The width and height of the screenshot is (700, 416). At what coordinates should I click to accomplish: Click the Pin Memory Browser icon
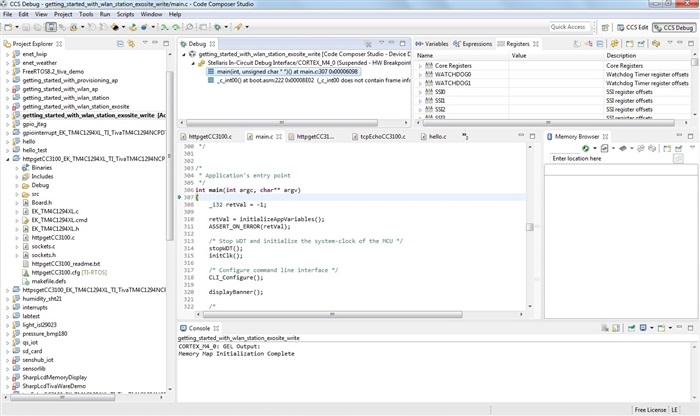point(679,148)
